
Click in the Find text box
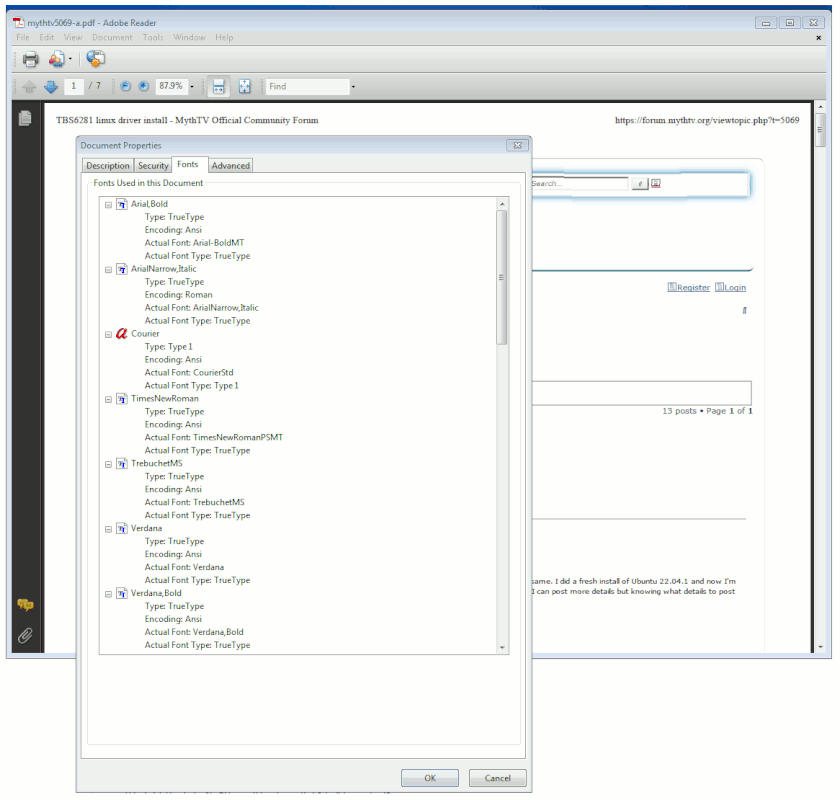coord(308,86)
